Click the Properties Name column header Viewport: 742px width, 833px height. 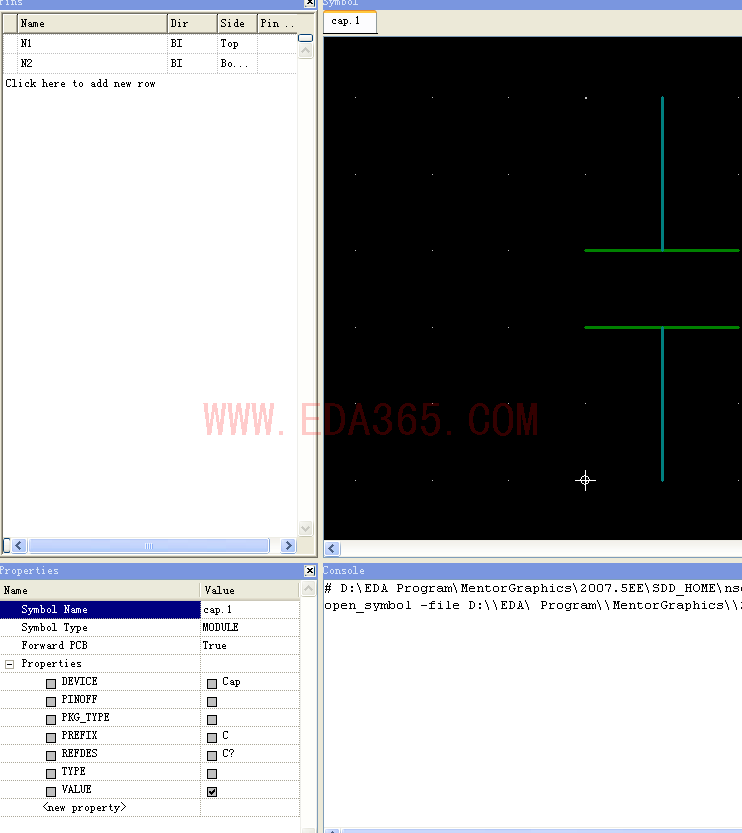(x=100, y=590)
